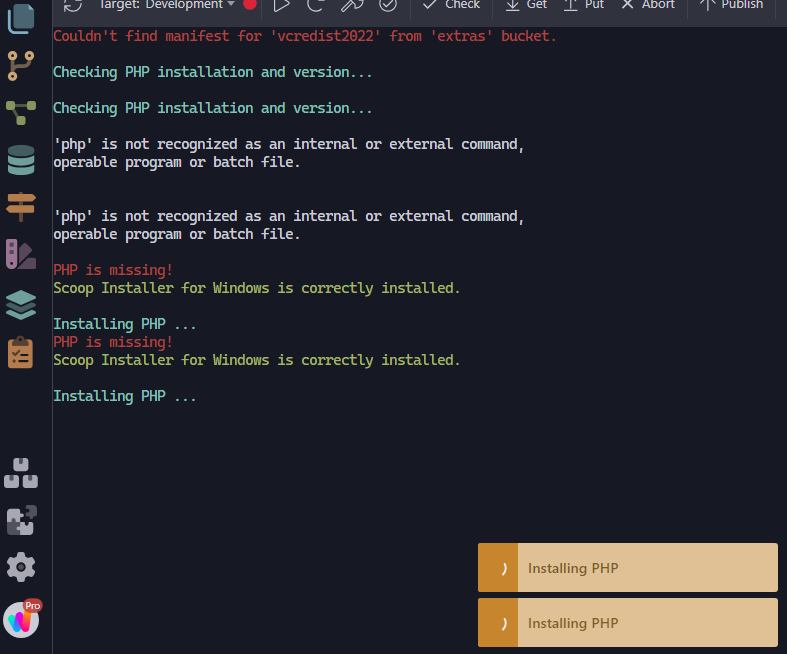Click the Check button

451,5
